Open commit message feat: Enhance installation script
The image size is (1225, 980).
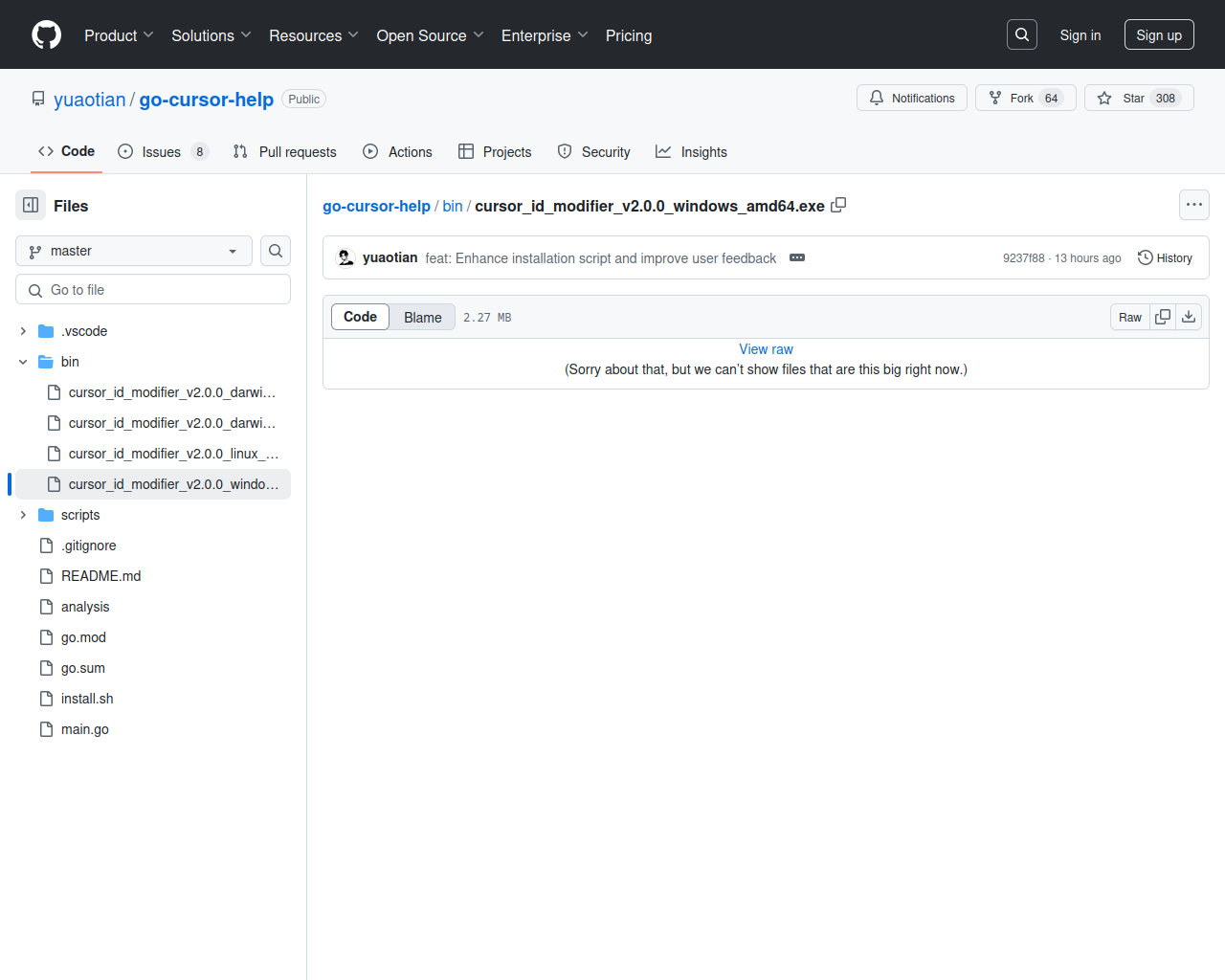(x=601, y=258)
